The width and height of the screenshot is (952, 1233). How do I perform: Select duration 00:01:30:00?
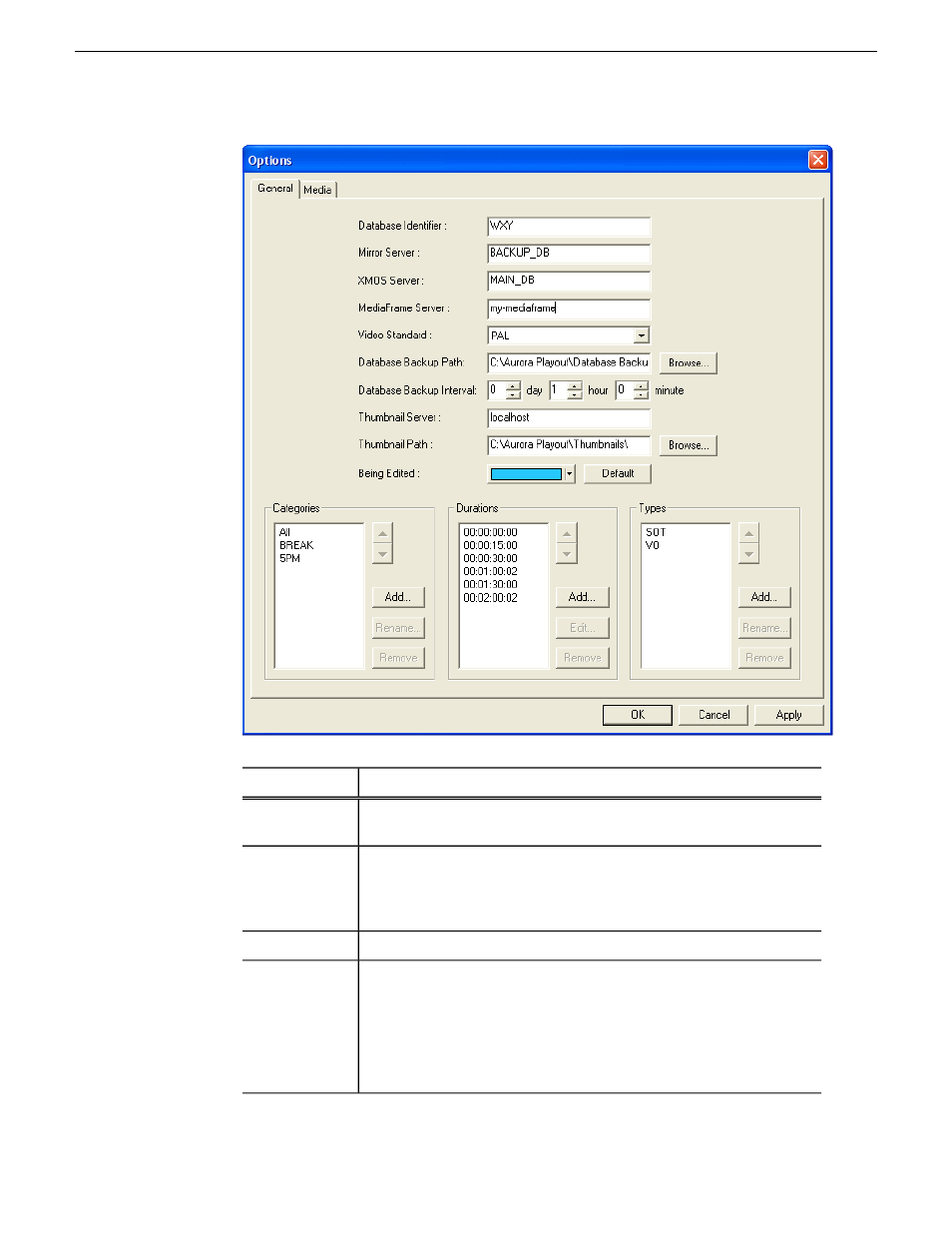pyautogui.click(x=490, y=585)
